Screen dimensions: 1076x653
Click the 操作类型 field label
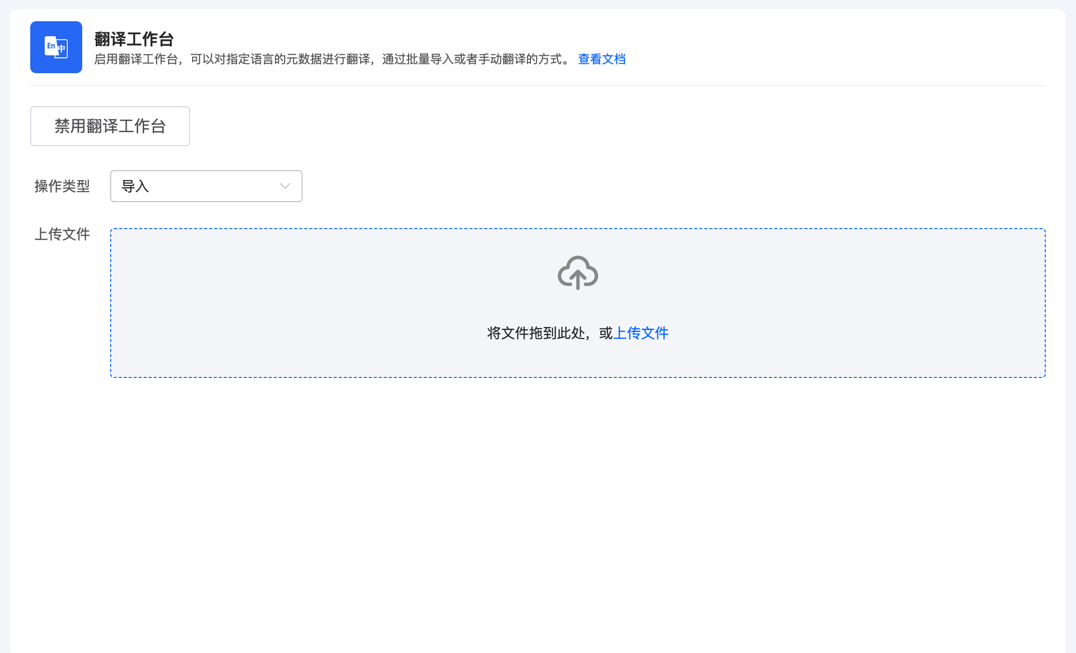coord(62,186)
